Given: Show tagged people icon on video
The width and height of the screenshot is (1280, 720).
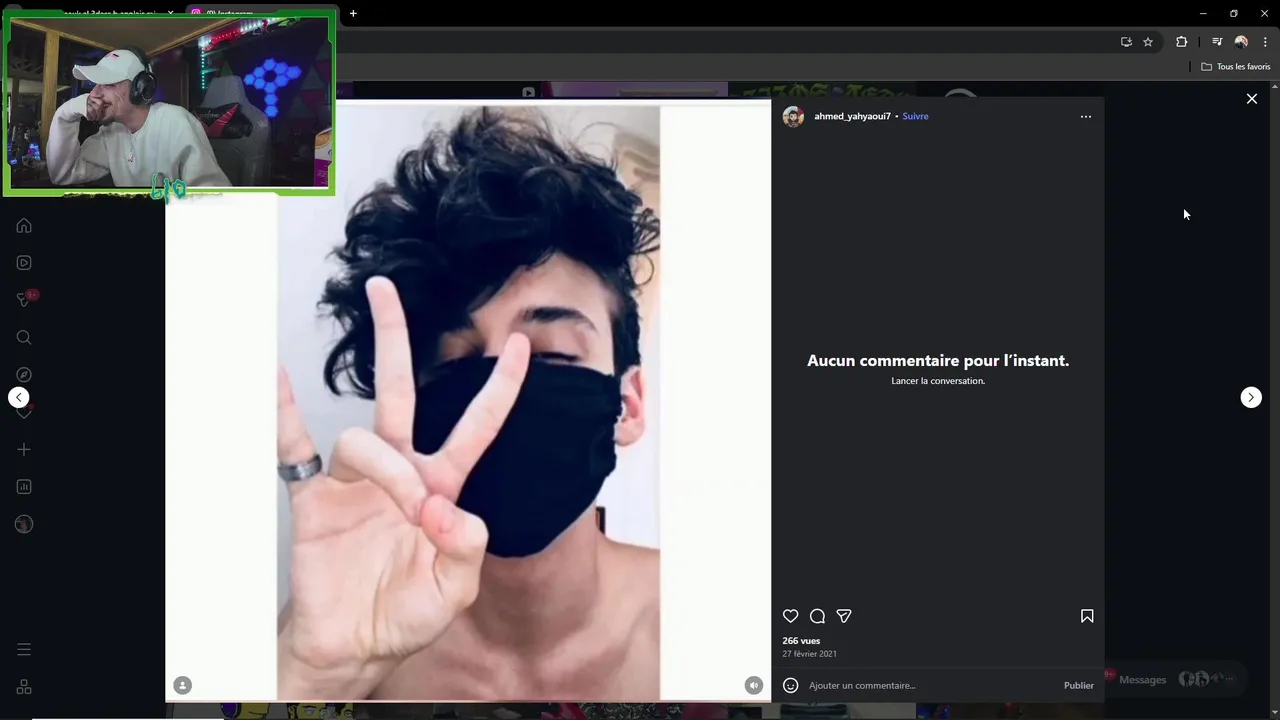Looking at the screenshot, I should point(182,685).
